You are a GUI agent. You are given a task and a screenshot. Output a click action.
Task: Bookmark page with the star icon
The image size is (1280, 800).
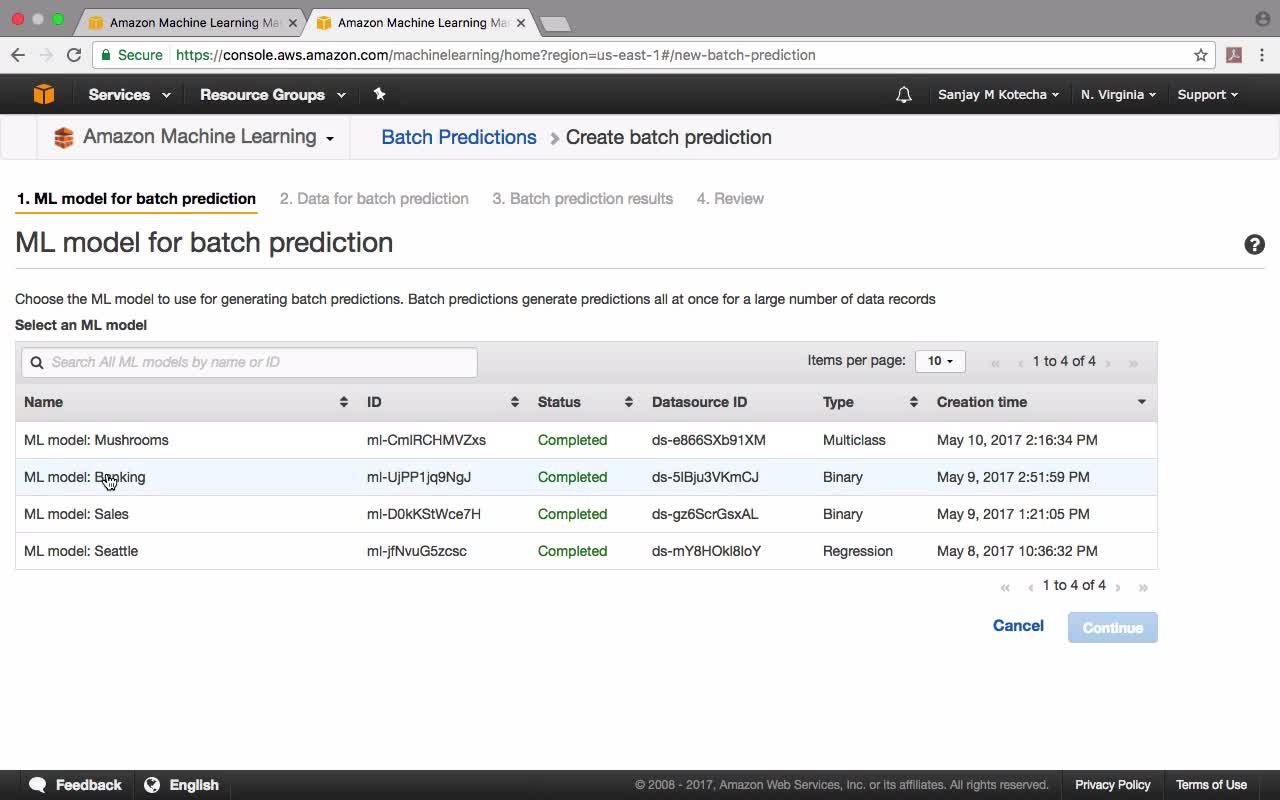point(1201,55)
